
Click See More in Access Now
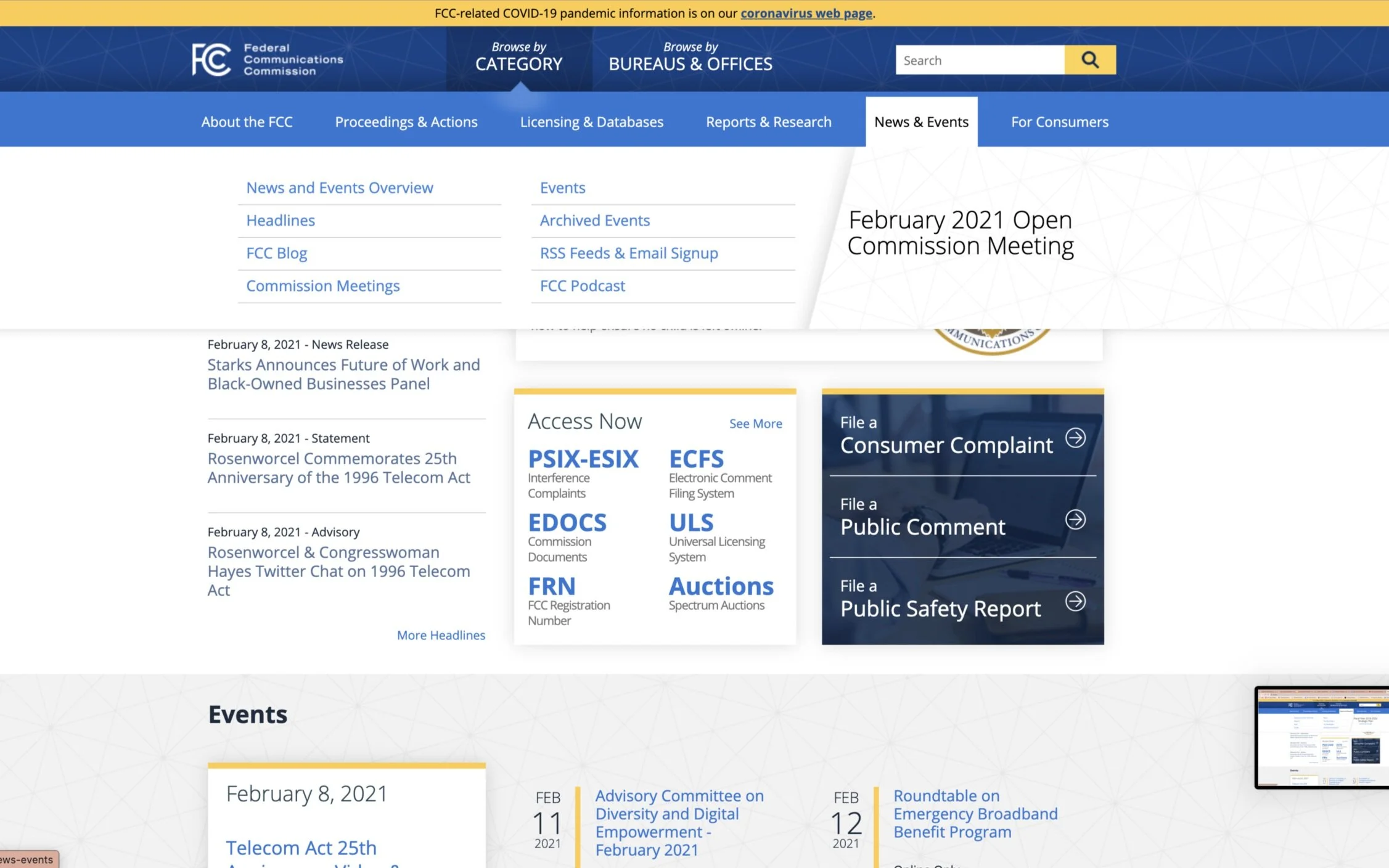755,424
